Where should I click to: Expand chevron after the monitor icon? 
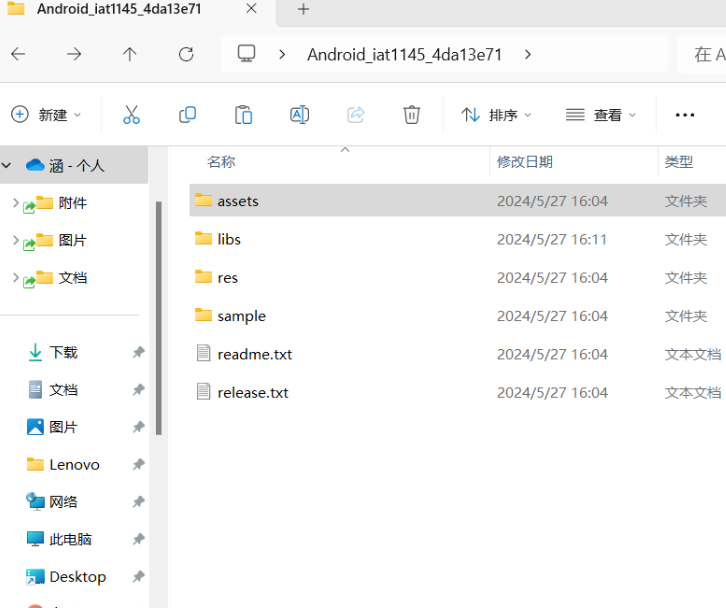pyautogui.click(x=282, y=55)
